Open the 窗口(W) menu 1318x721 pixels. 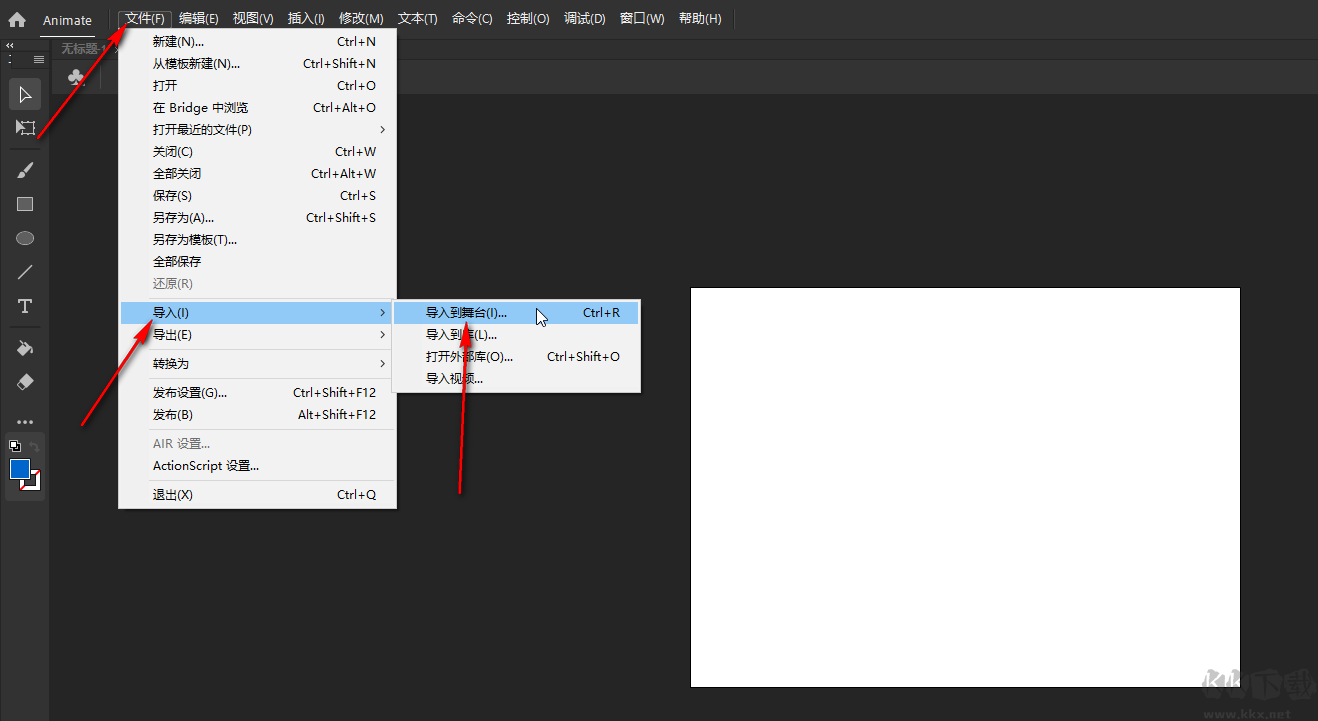(x=641, y=18)
